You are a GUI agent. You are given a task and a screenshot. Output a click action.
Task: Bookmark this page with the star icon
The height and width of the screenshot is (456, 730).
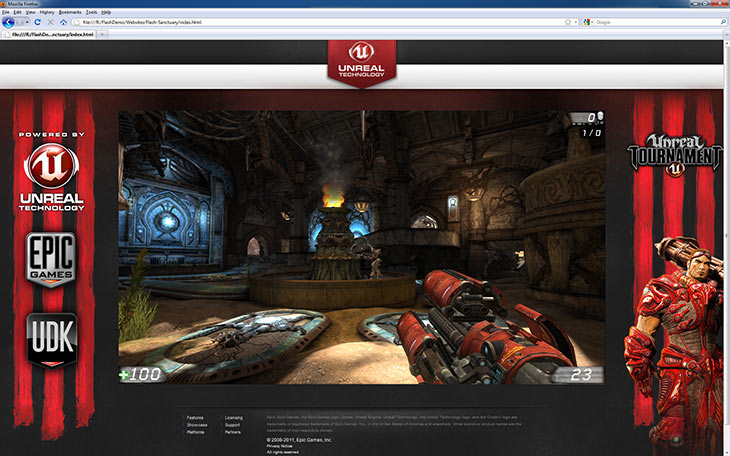568,21
